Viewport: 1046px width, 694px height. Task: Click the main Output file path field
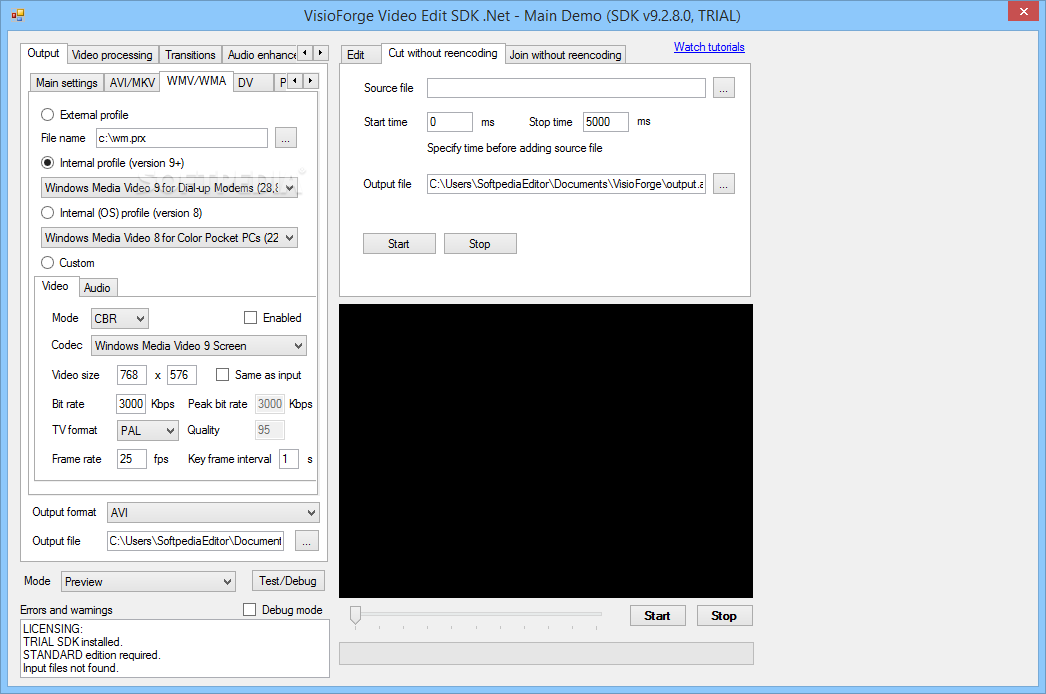195,541
